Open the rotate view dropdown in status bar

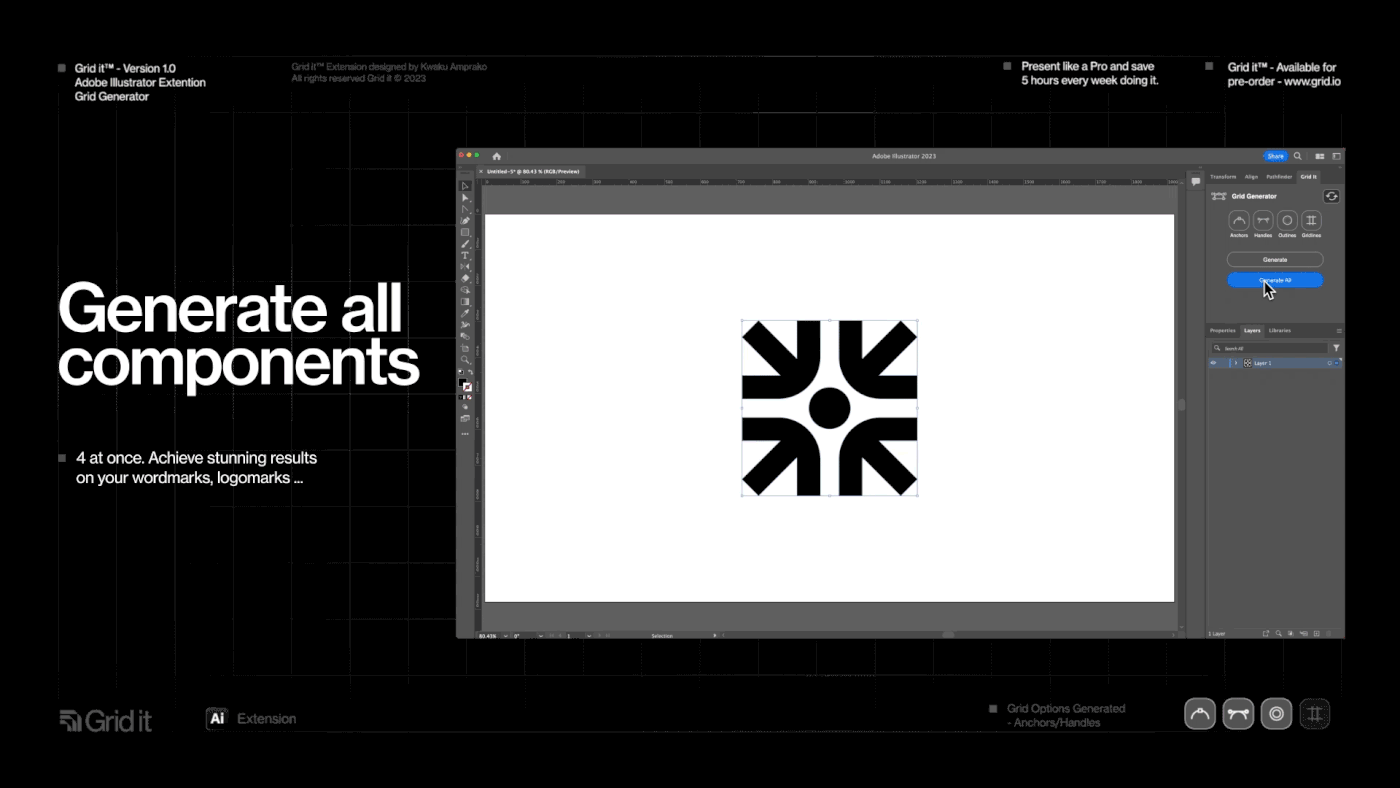pyautogui.click(x=541, y=636)
